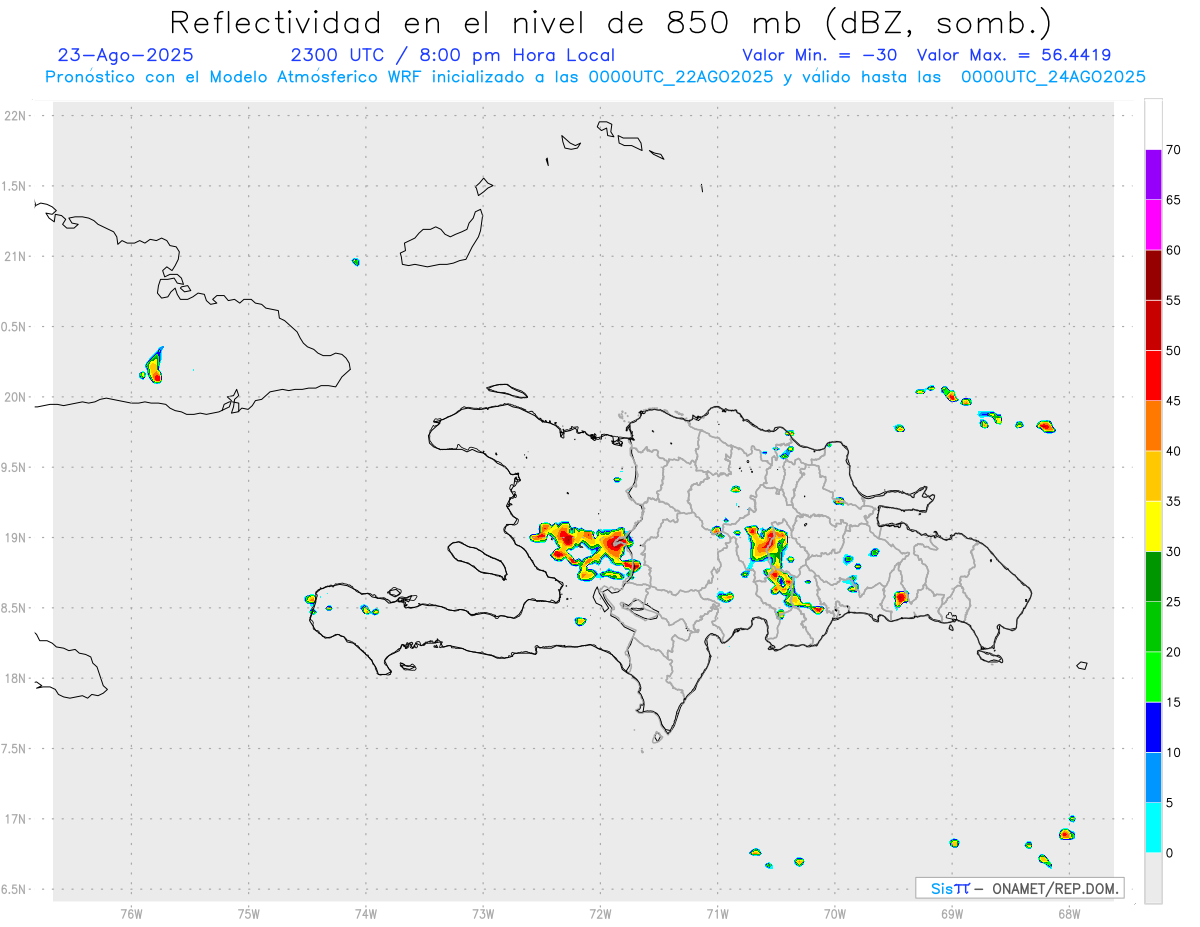This screenshot has height=927, width=1200.
Task: Click the dark green 25–30 dBZ legend segment
Action: coord(1153,577)
